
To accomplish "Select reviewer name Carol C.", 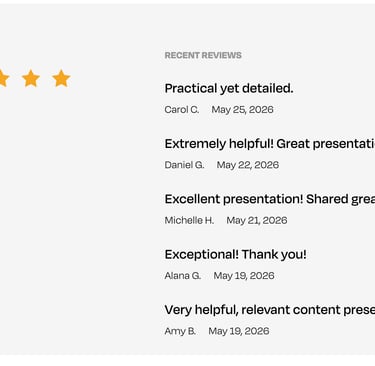I will 182,109.
